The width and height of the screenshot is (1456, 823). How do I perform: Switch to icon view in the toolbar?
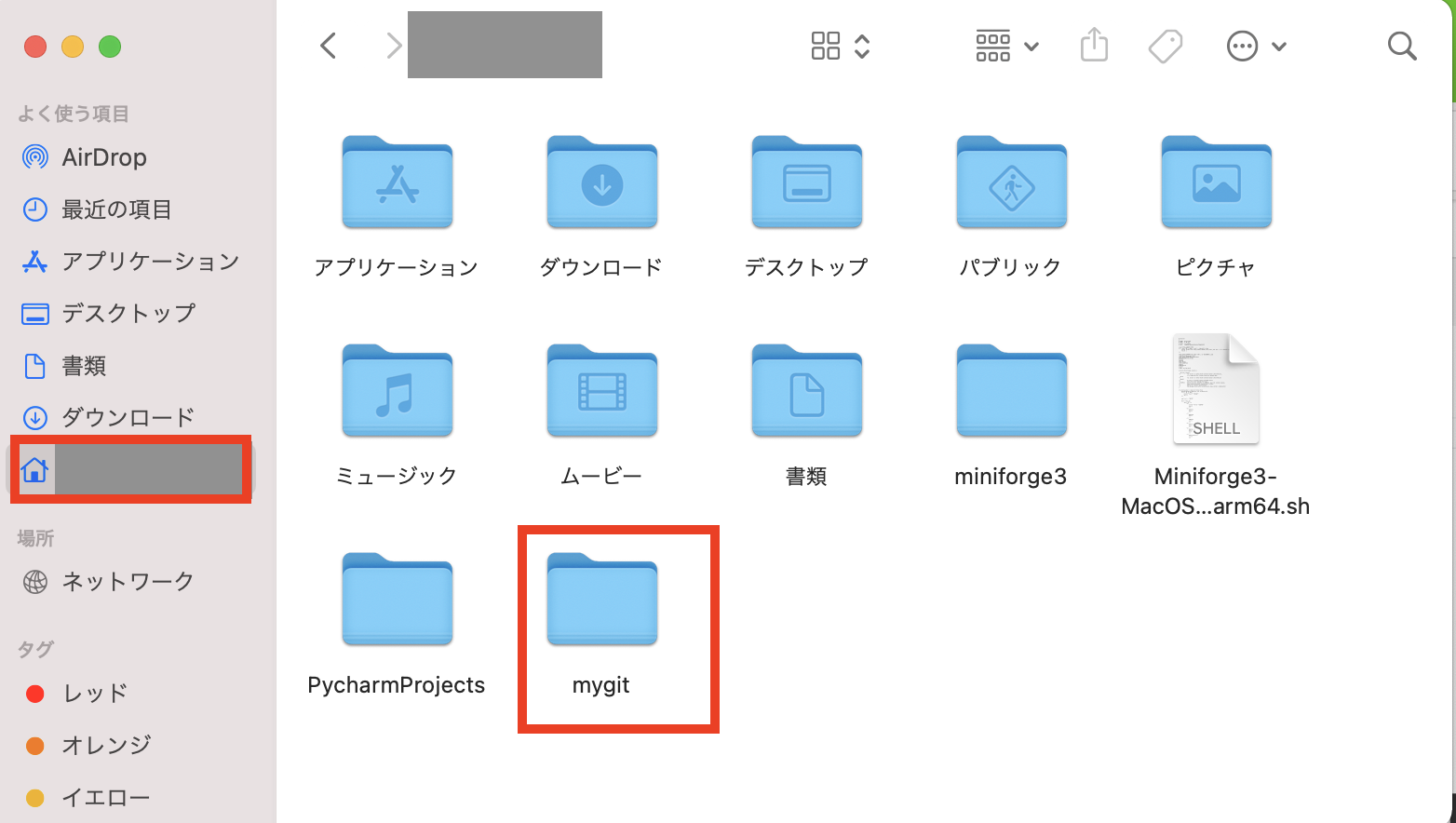[825, 45]
